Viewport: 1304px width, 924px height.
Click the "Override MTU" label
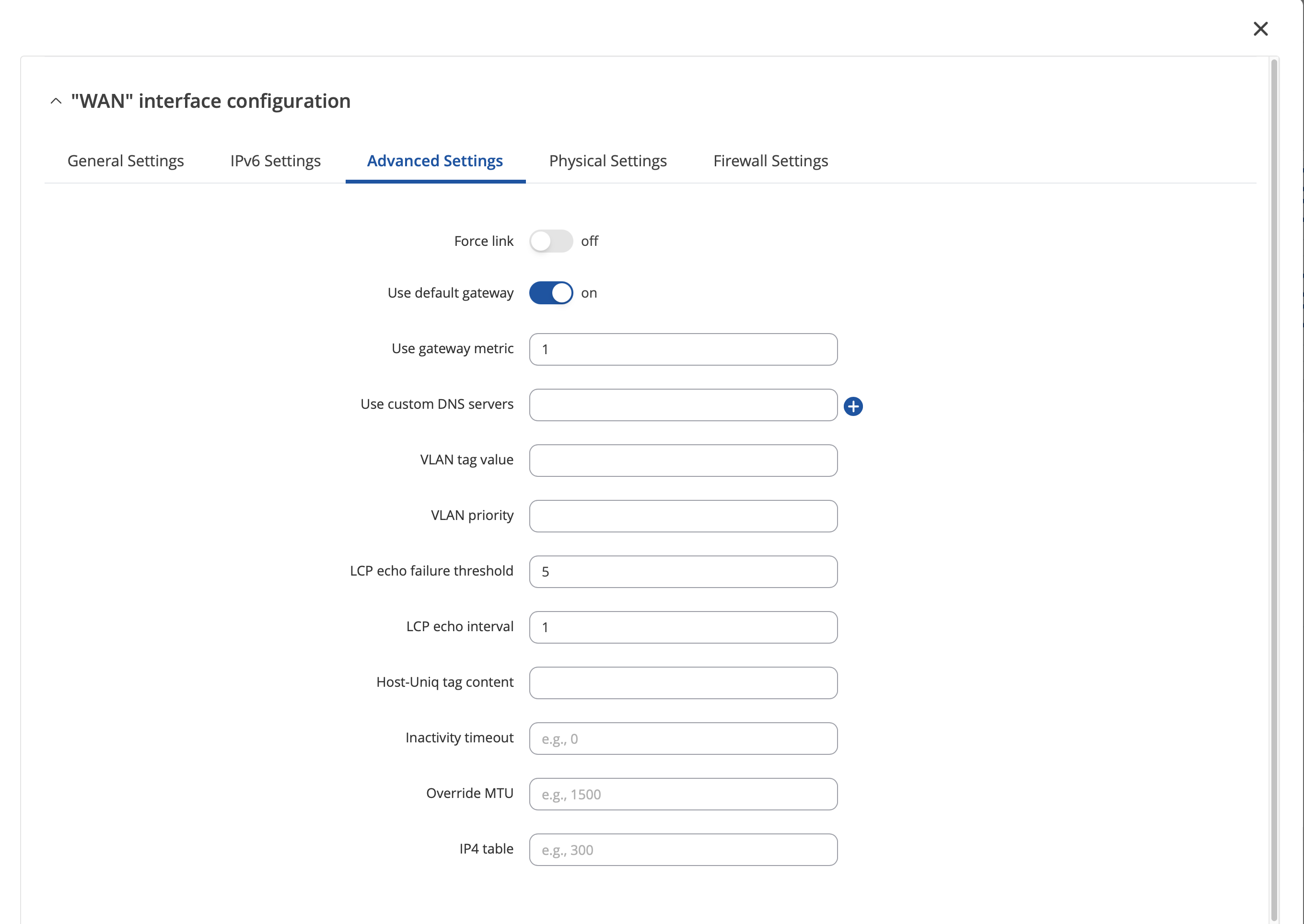click(x=469, y=793)
